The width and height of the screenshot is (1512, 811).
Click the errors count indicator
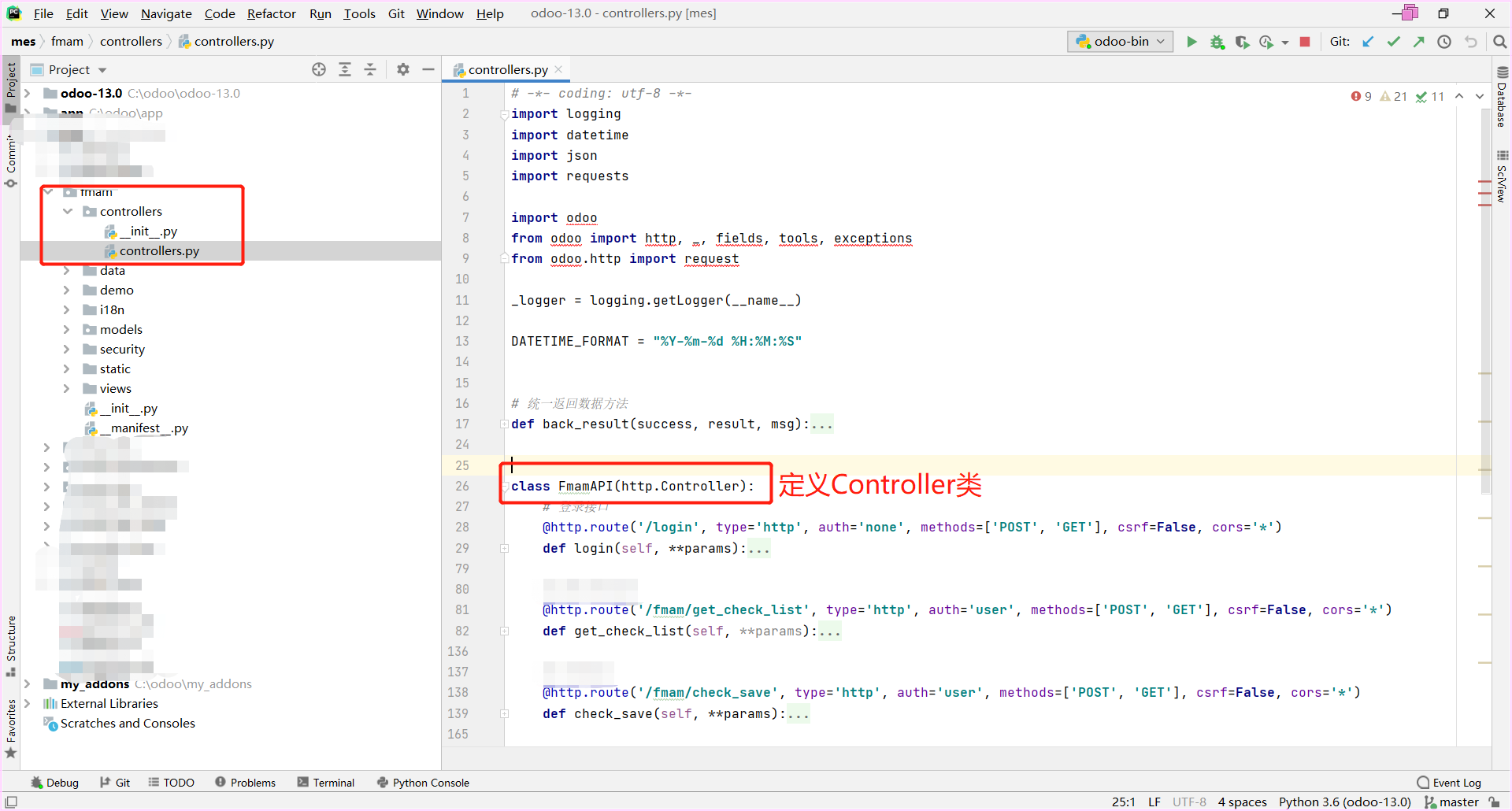1362,96
